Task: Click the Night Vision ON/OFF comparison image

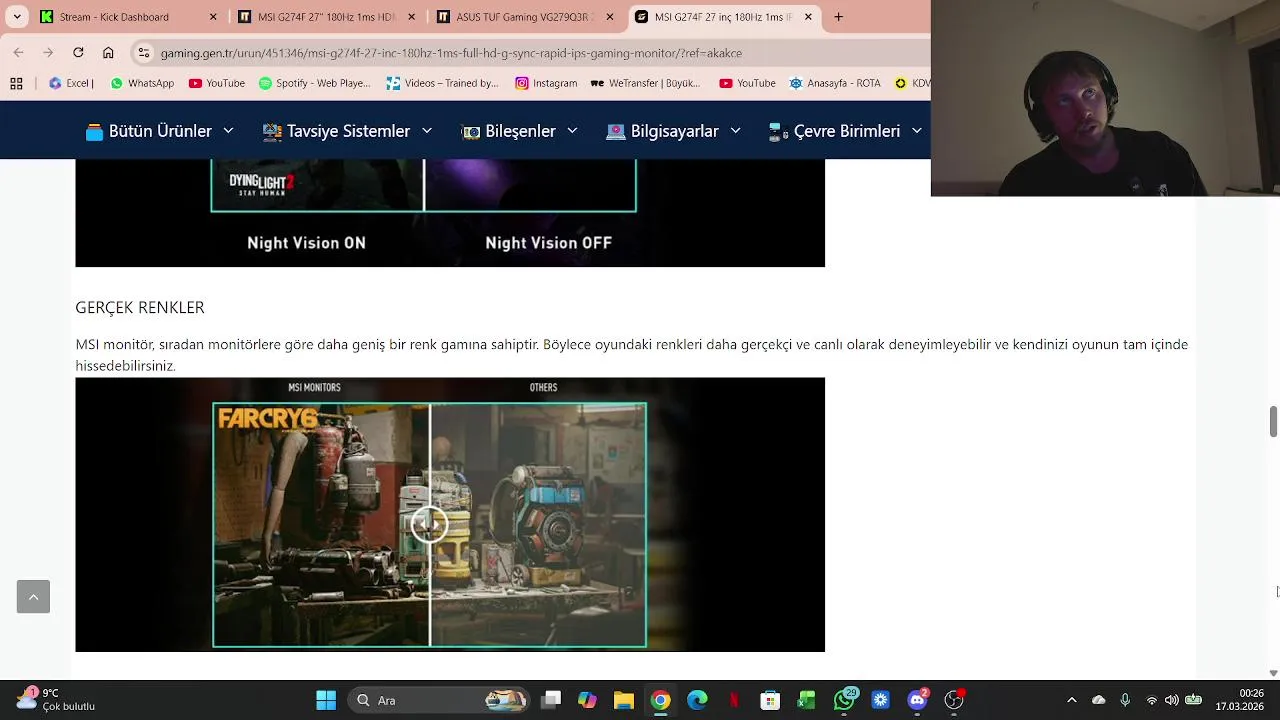Action: [450, 213]
